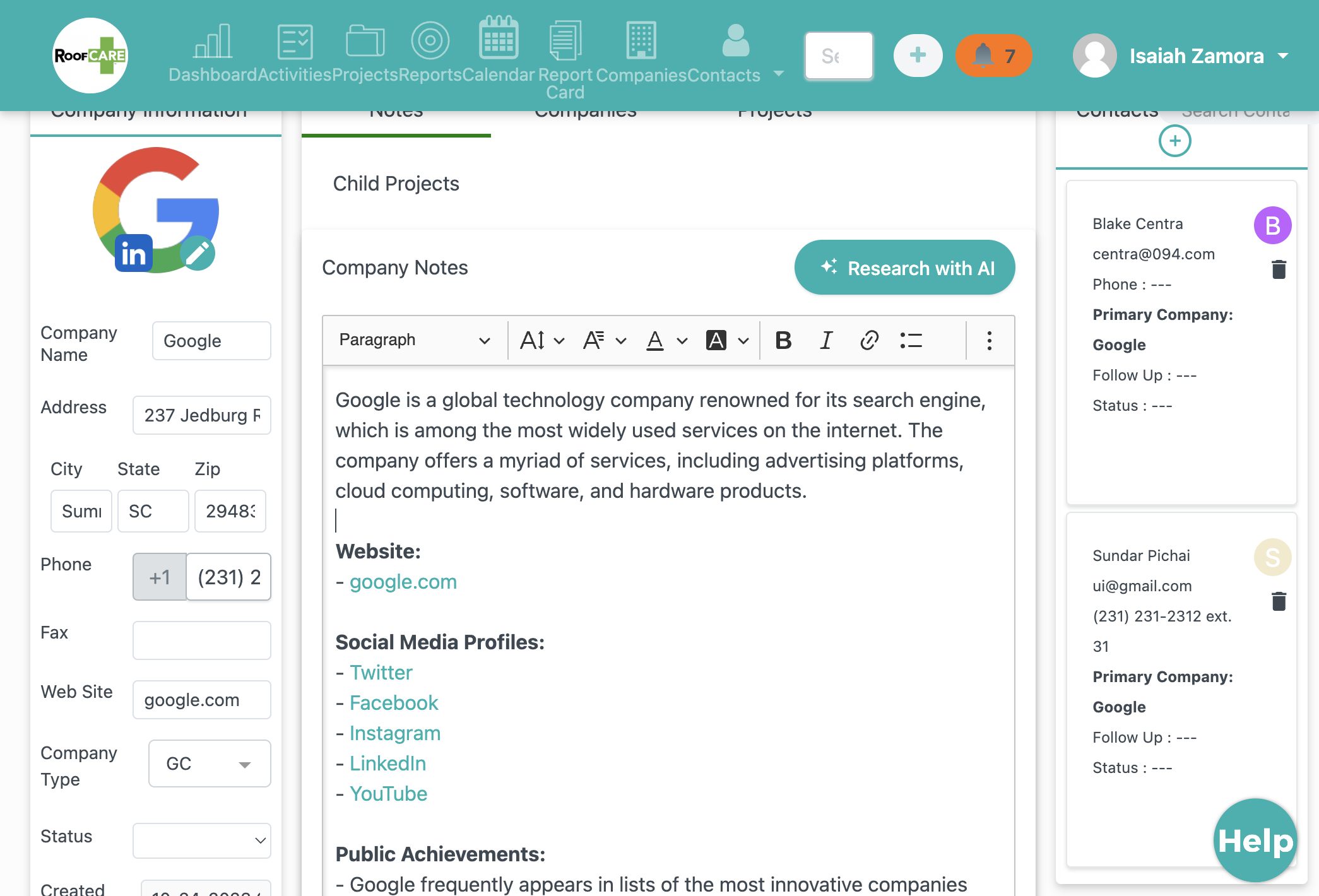Open the Help chat bubble
The width and height of the screenshot is (1319, 896).
click(x=1255, y=840)
